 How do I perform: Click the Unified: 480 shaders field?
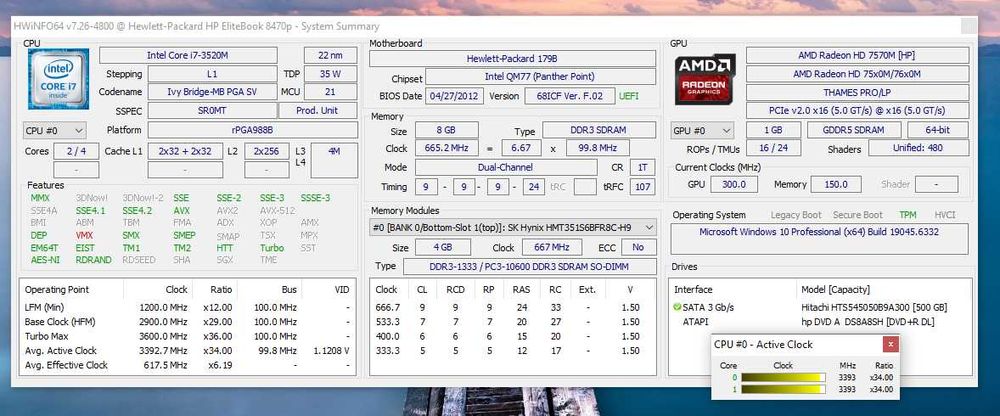918,149
